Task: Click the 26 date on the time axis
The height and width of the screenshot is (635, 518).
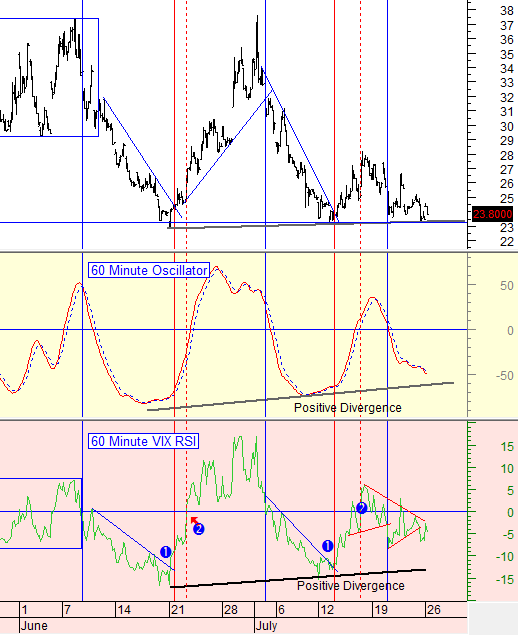Action: pos(434,609)
